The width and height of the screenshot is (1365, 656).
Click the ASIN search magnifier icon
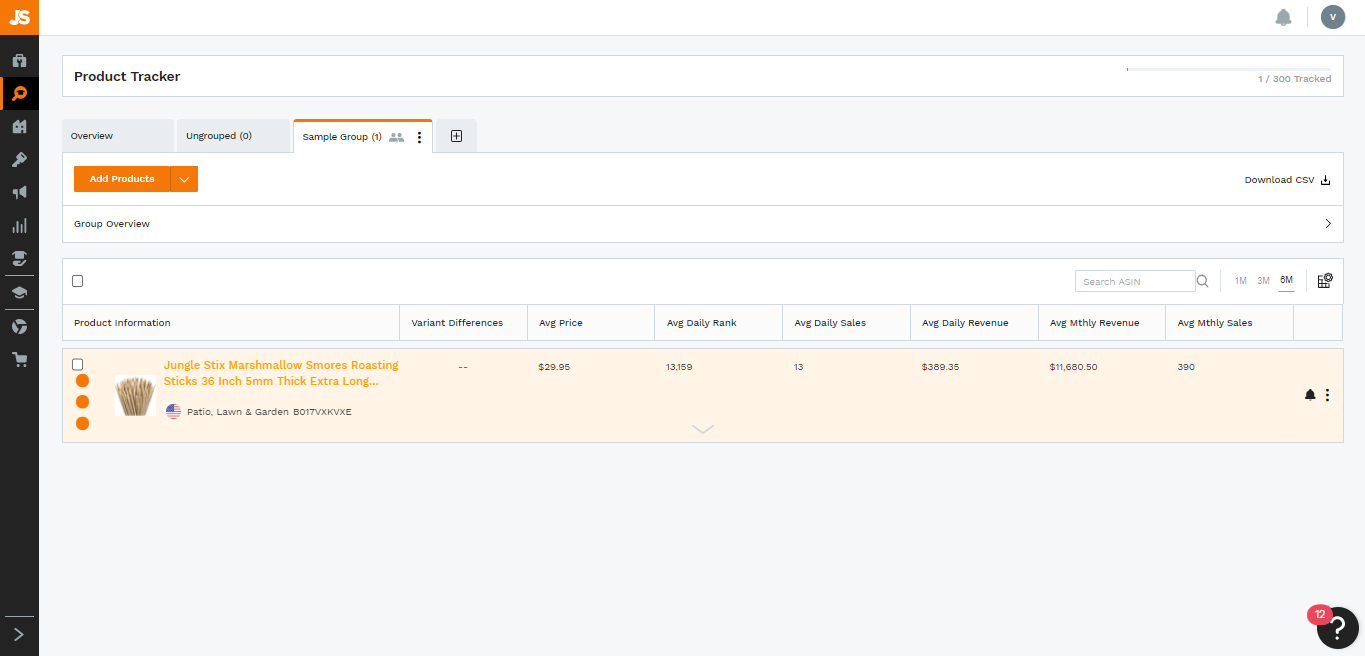tap(1203, 281)
